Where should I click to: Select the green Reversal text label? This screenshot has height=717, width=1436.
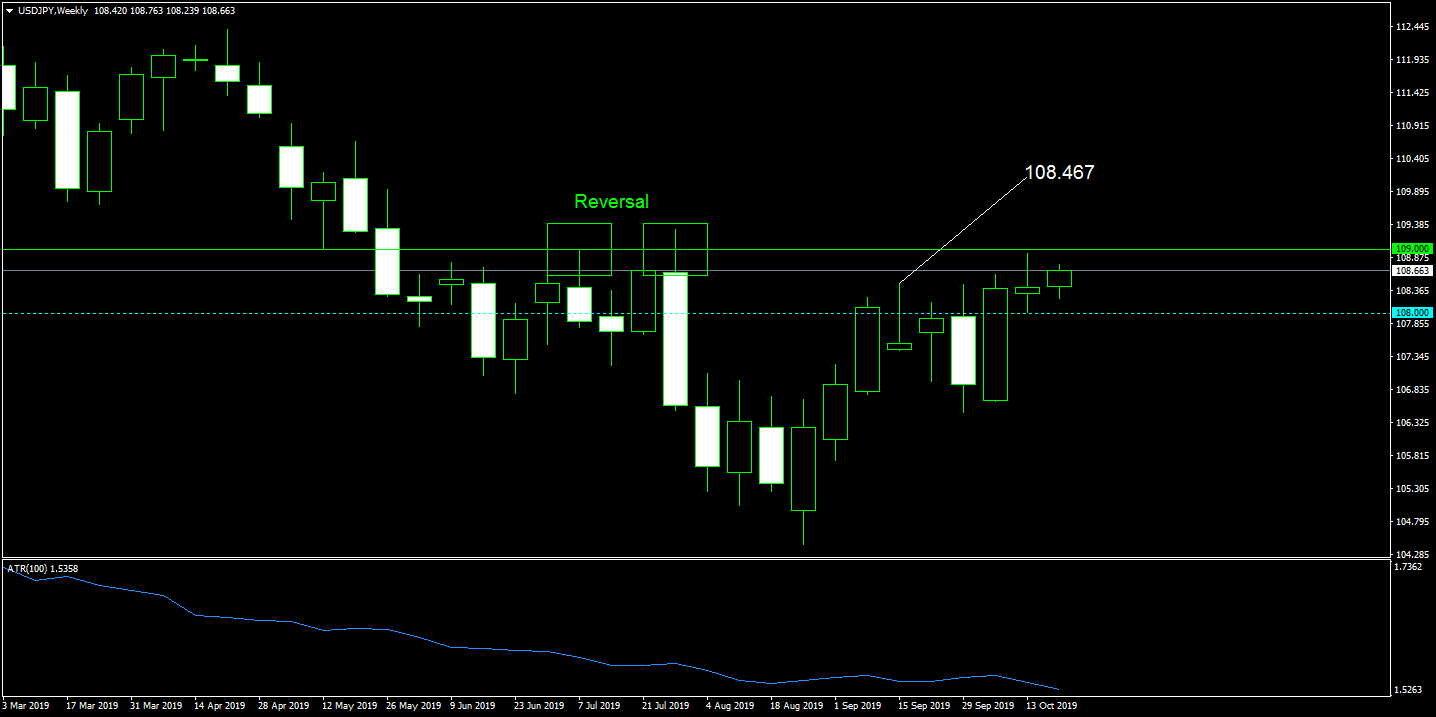(x=611, y=201)
